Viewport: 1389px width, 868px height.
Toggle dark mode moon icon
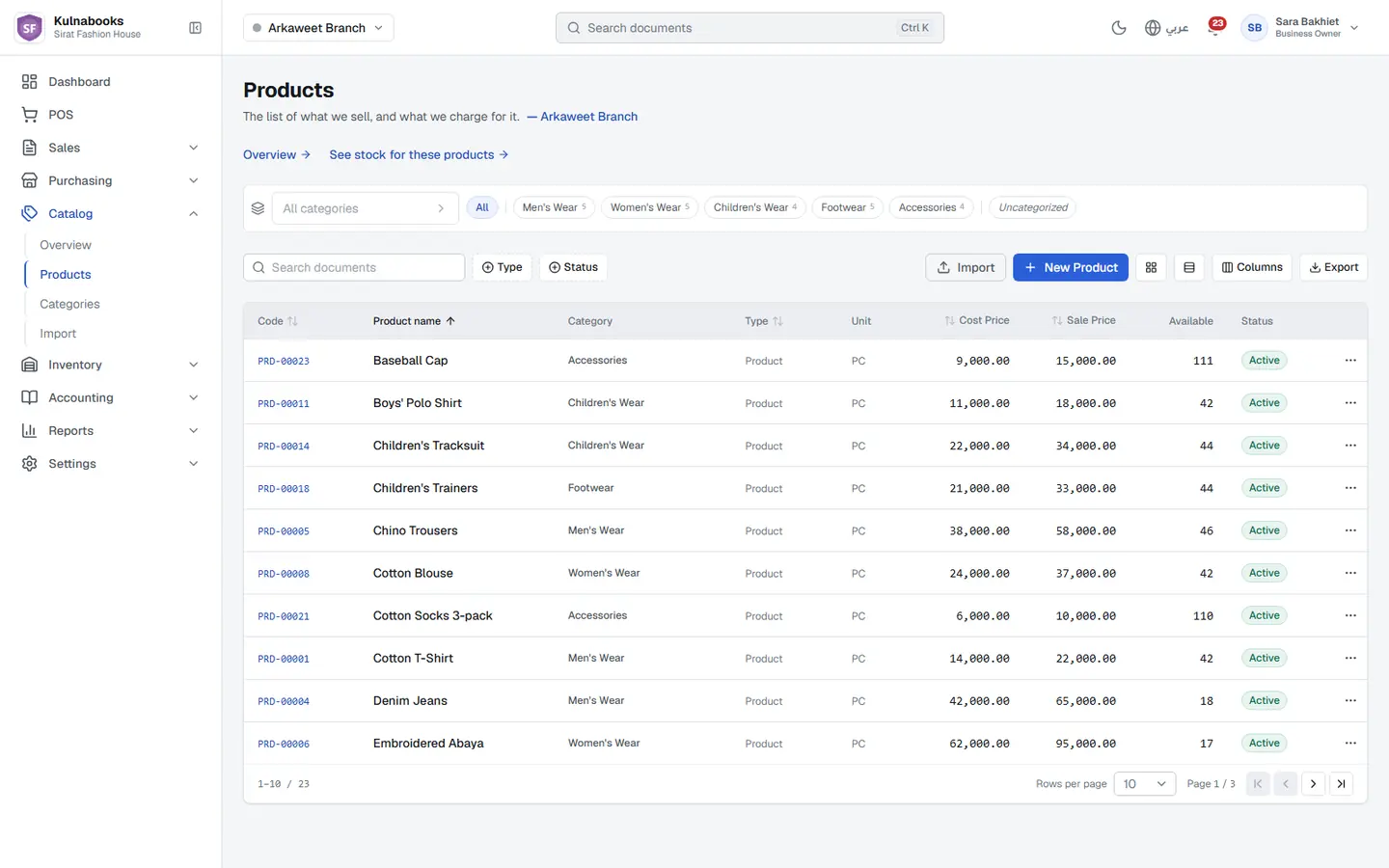click(x=1119, y=28)
